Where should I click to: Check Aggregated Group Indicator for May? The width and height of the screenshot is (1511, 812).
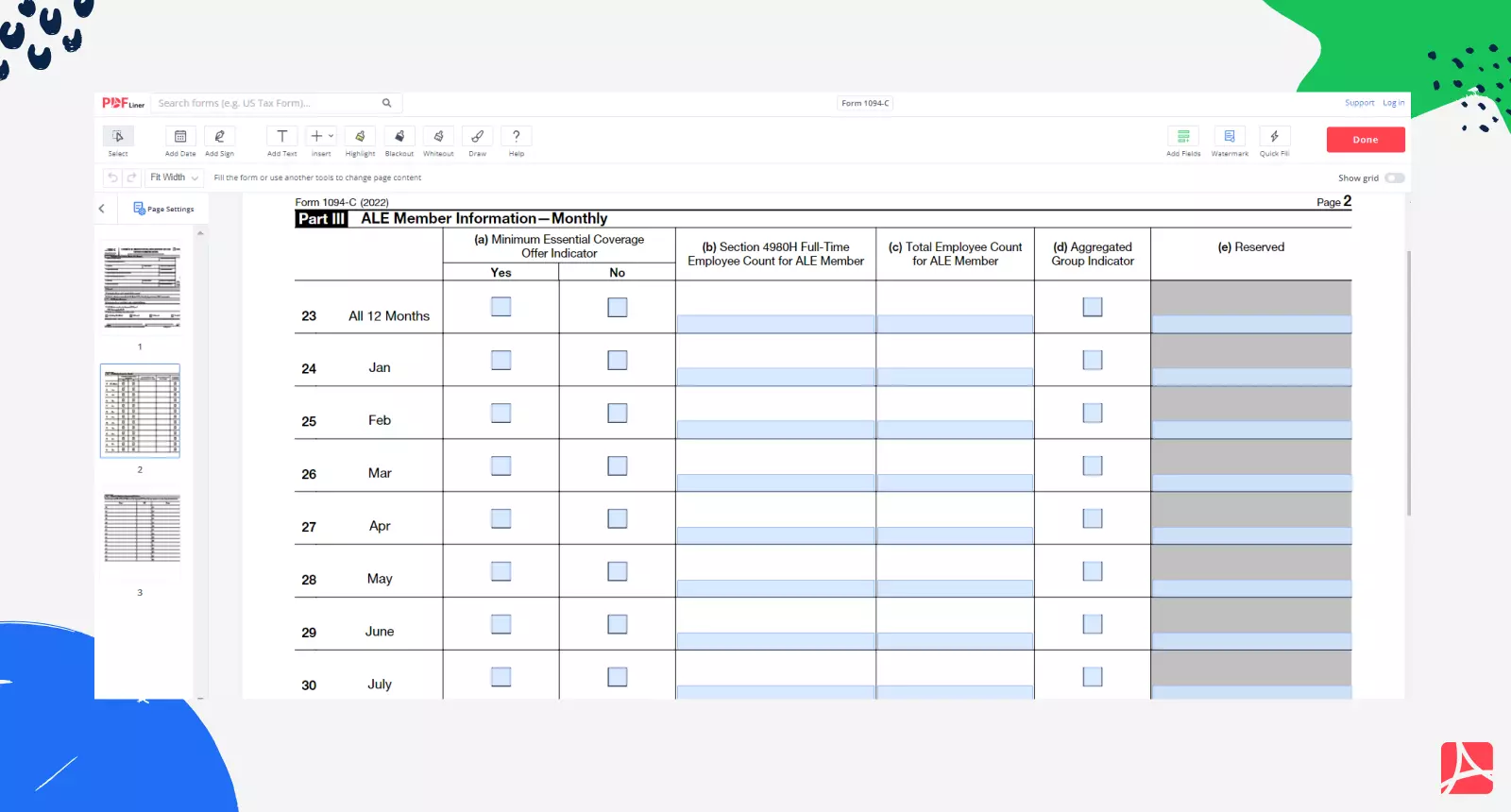click(x=1093, y=571)
